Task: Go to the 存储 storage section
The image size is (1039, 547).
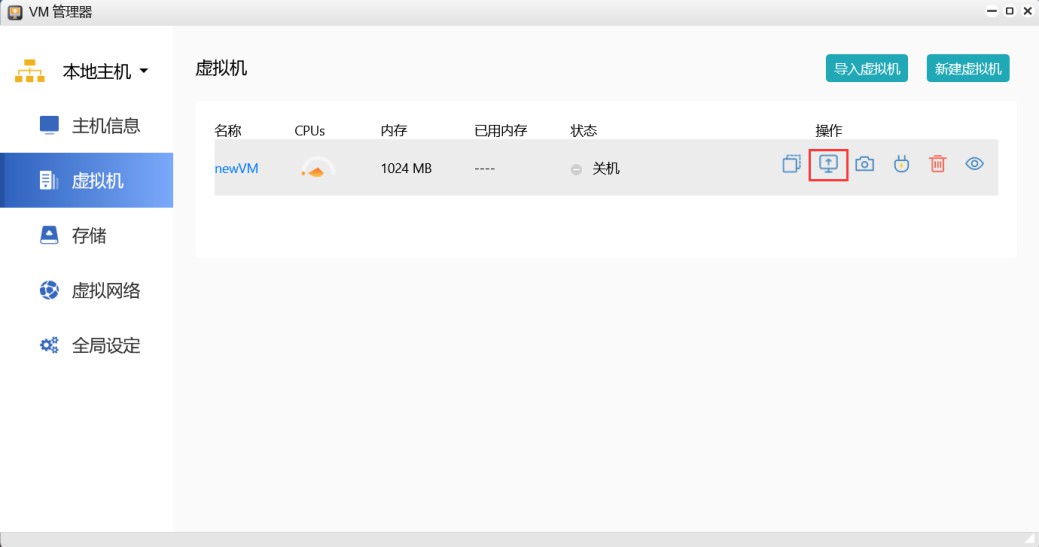Action: point(88,236)
